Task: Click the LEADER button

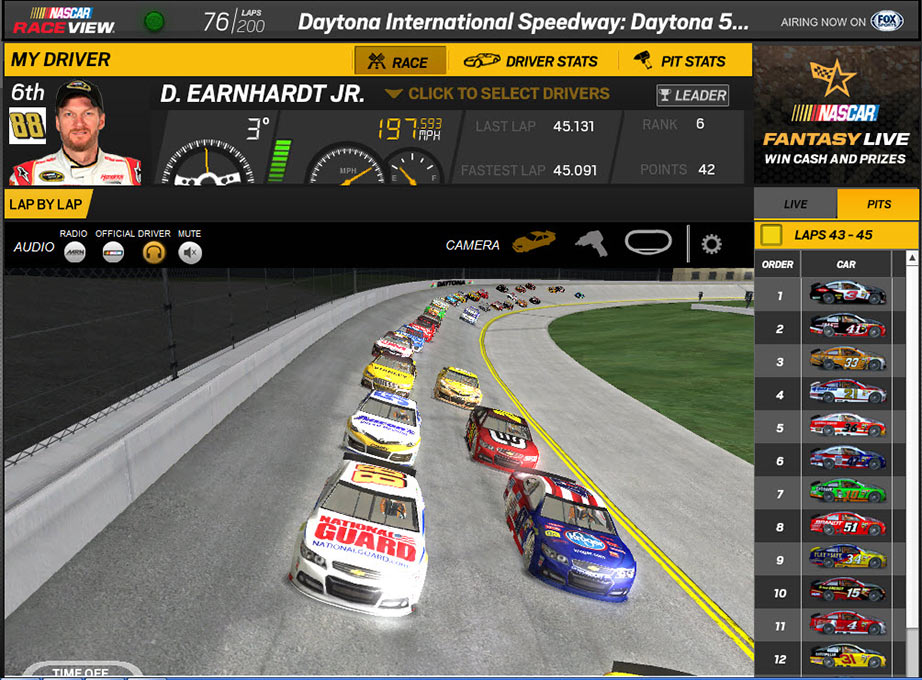Action: tap(692, 95)
